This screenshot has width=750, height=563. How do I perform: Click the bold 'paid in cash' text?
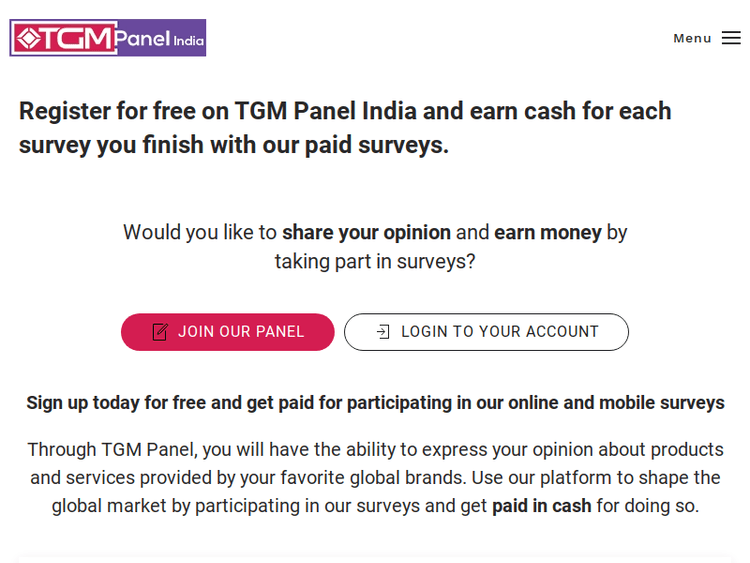pos(541,505)
